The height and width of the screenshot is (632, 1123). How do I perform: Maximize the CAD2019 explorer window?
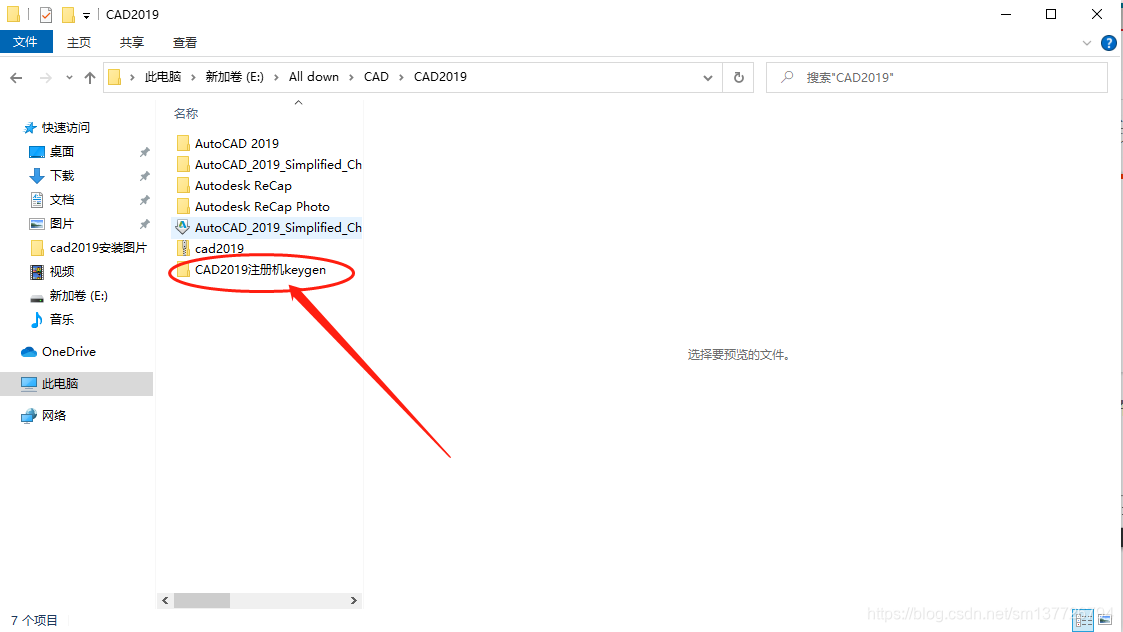point(1051,14)
